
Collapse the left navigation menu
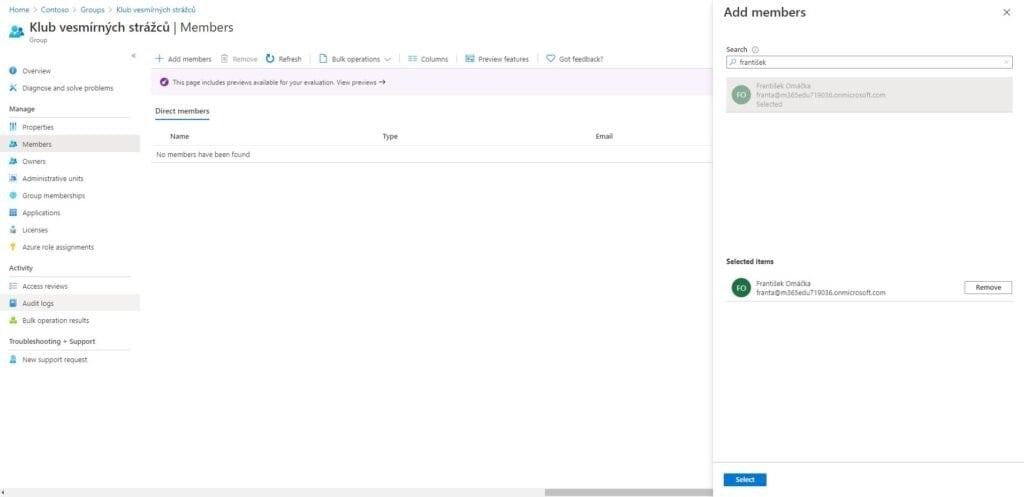coord(134,55)
